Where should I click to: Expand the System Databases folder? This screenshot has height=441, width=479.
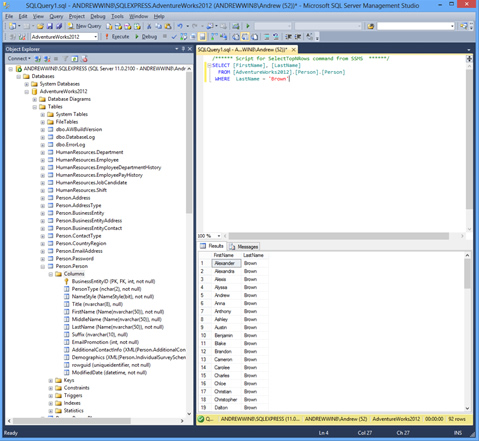pos(27,84)
